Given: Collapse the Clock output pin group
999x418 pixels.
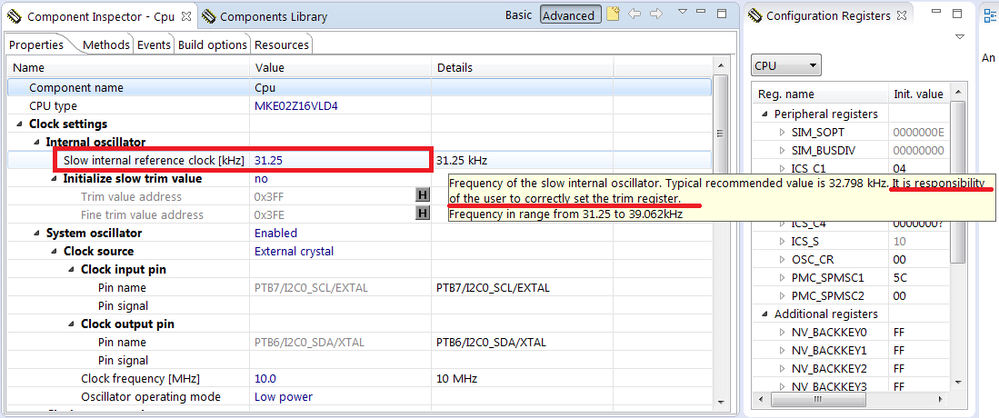Looking at the screenshot, I should 71,324.
